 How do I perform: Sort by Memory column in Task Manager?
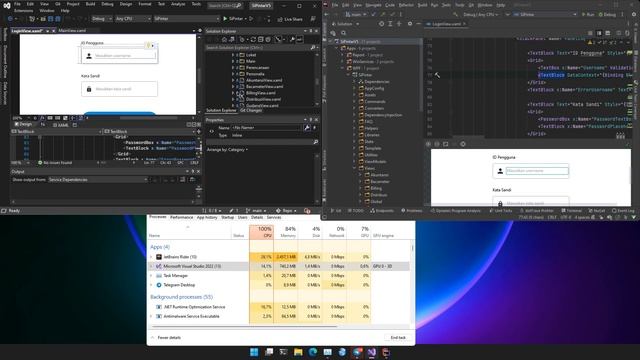pyautogui.click(x=286, y=232)
